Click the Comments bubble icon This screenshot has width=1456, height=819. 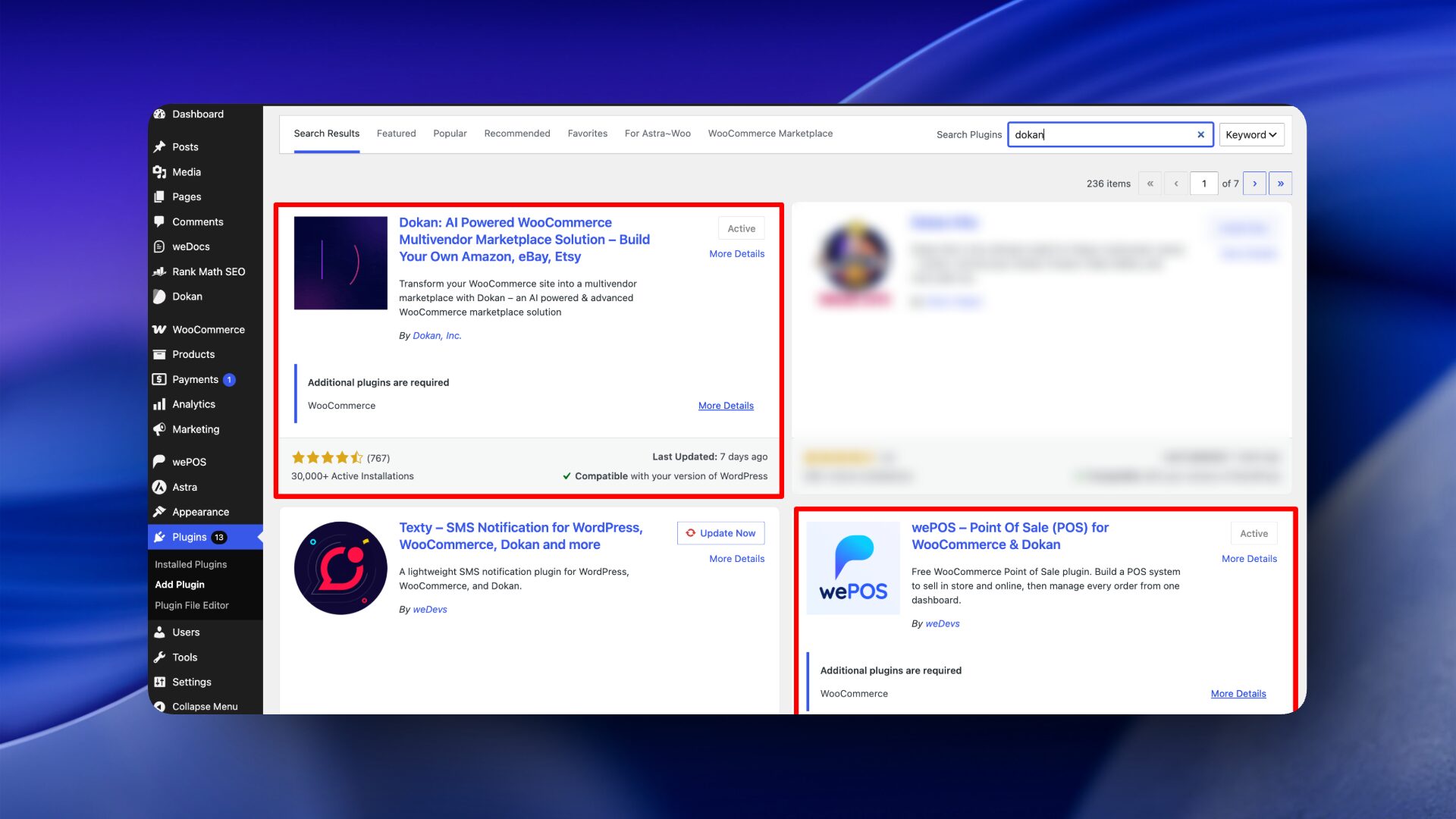tap(159, 222)
